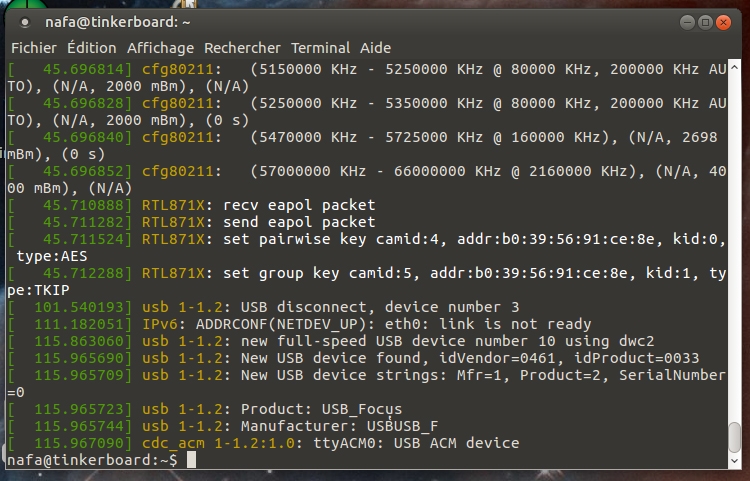Screen dimensions: 750x481
Task: Select the Terminal menu
Action: click(320, 47)
